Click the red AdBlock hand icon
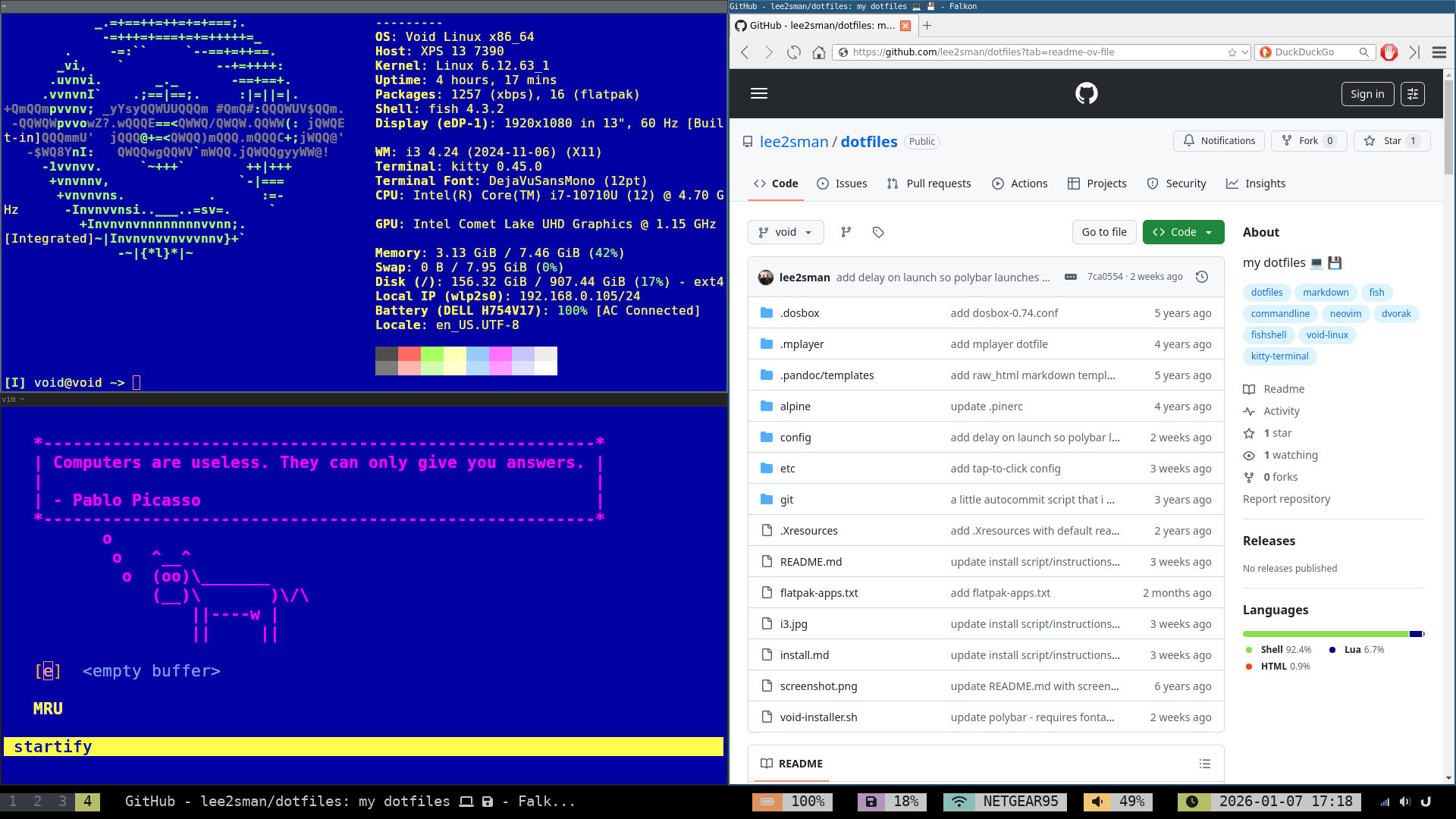Viewport: 1456px width, 819px height. pyautogui.click(x=1389, y=52)
